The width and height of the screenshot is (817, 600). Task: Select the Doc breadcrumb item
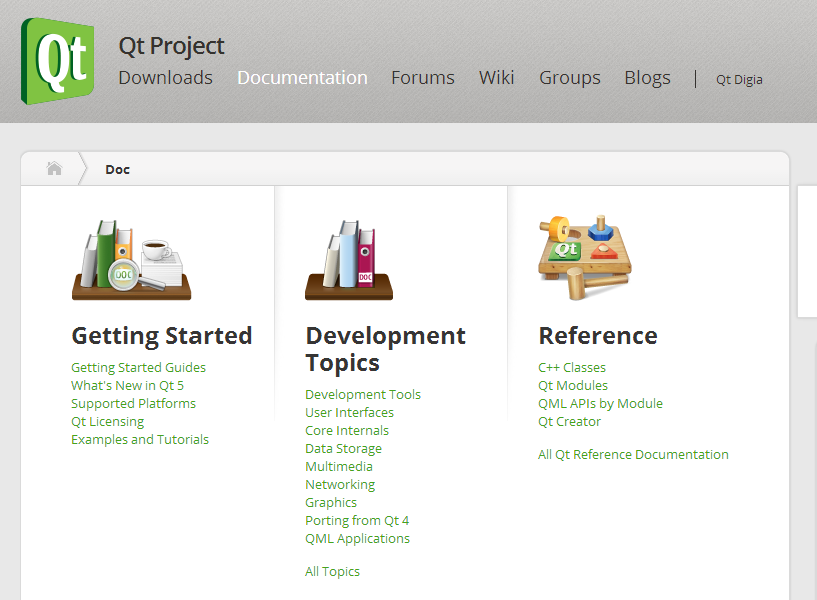(x=117, y=170)
